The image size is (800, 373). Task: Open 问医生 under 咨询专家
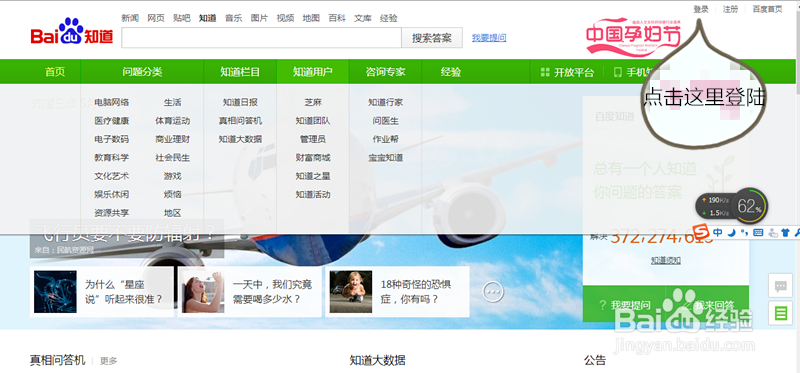pos(386,121)
